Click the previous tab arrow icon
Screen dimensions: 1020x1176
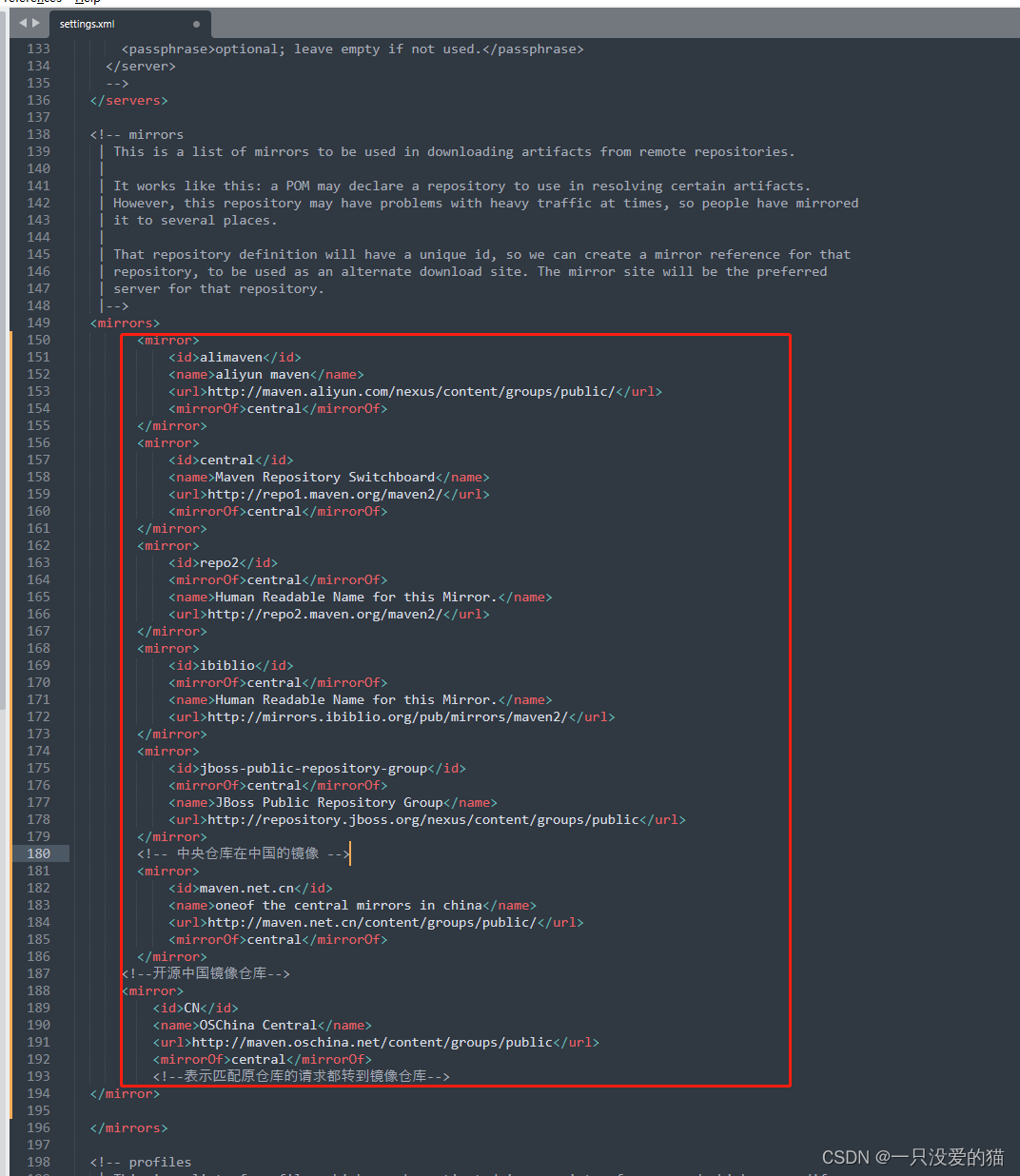(23, 23)
